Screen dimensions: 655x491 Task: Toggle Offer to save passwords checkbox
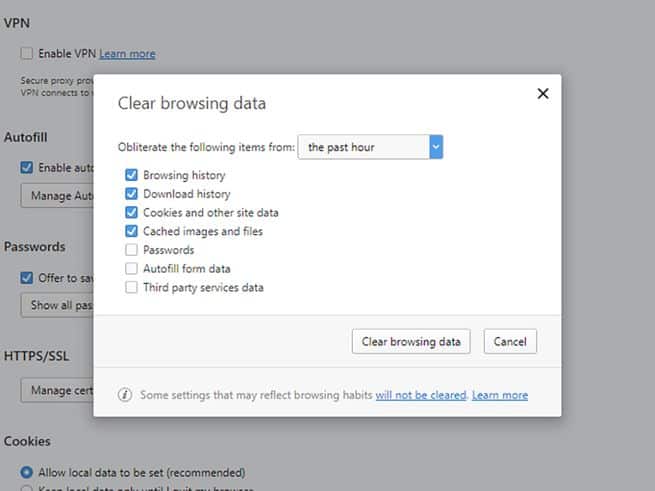point(27,277)
